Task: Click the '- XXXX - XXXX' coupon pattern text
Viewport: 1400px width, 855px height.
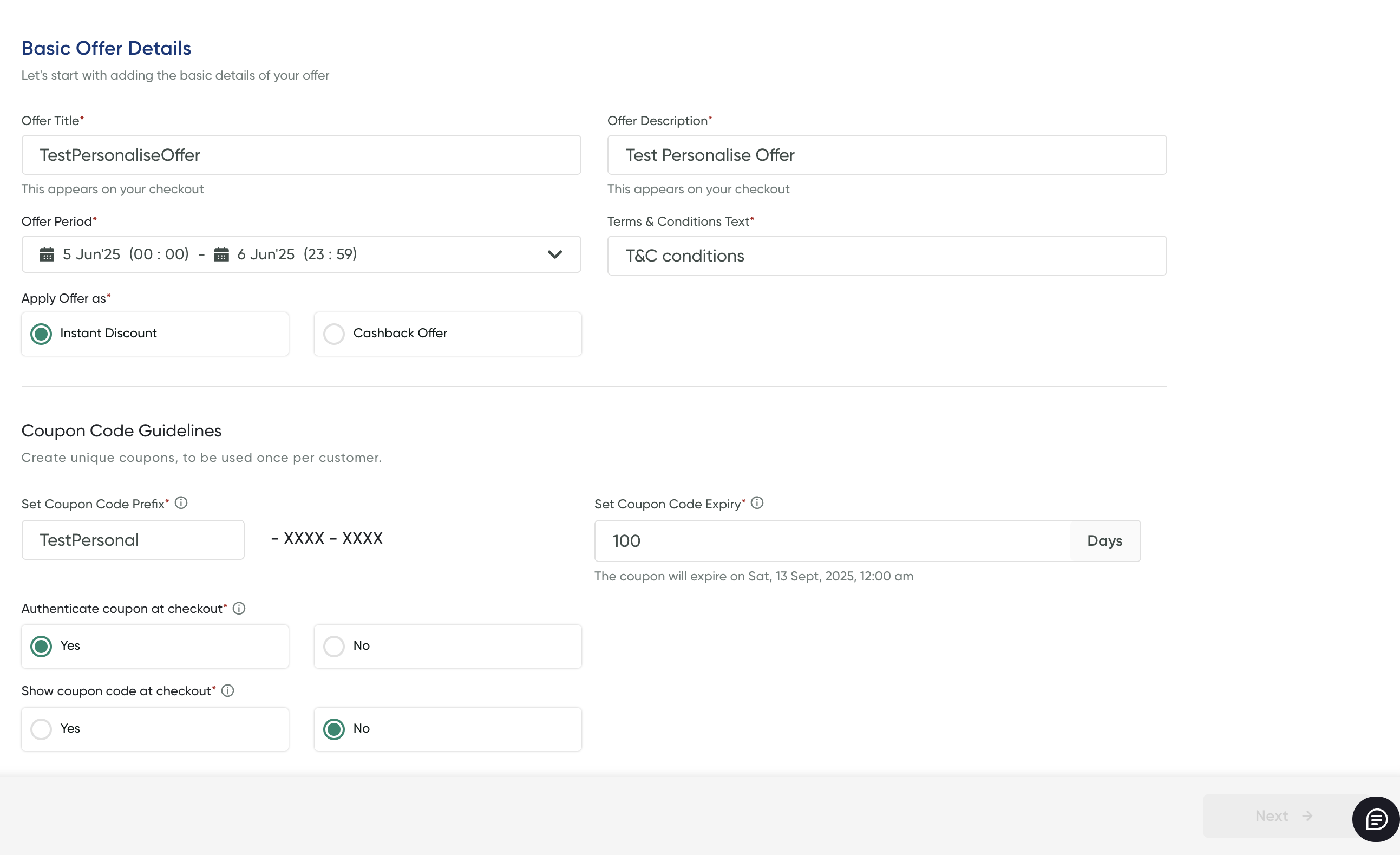Action: pos(326,539)
